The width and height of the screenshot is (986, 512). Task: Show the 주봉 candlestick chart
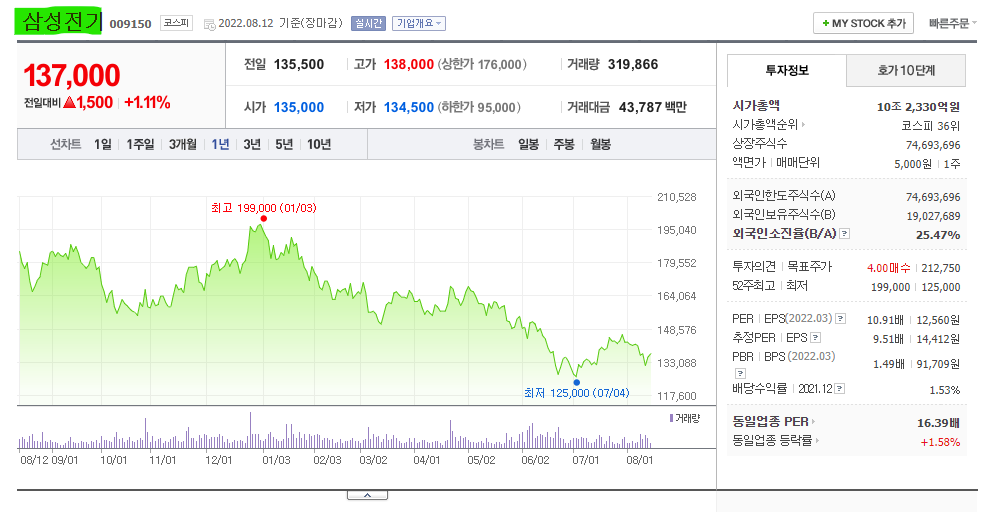pyautogui.click(x=564, y=145)
